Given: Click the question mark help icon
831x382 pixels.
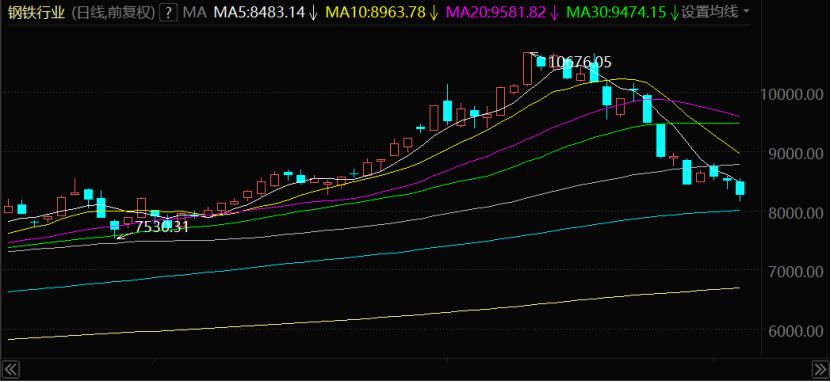Looking at the screenshot, I should 168,12.
